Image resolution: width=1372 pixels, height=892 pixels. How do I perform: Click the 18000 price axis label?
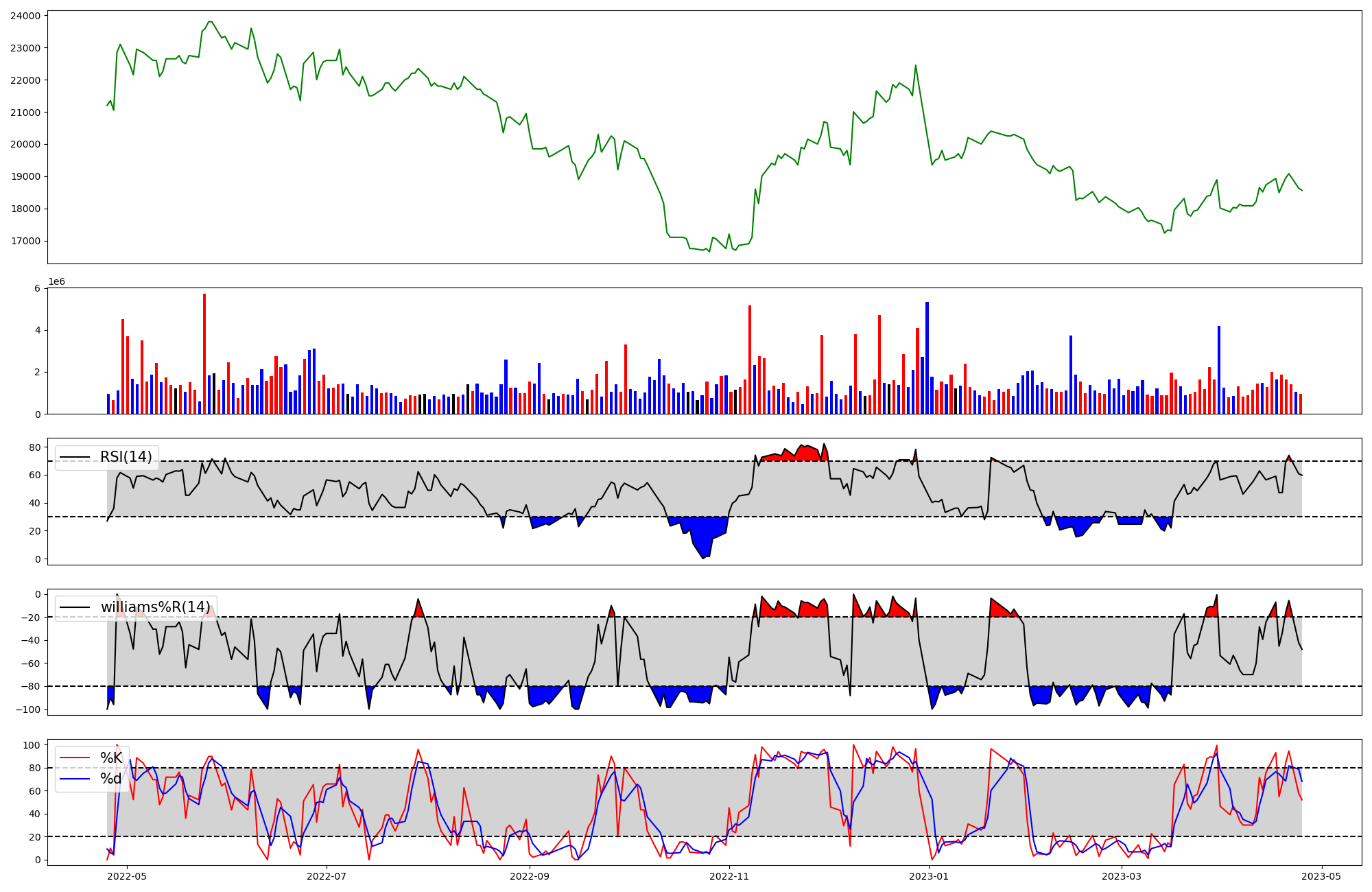[x=25, y=209]
